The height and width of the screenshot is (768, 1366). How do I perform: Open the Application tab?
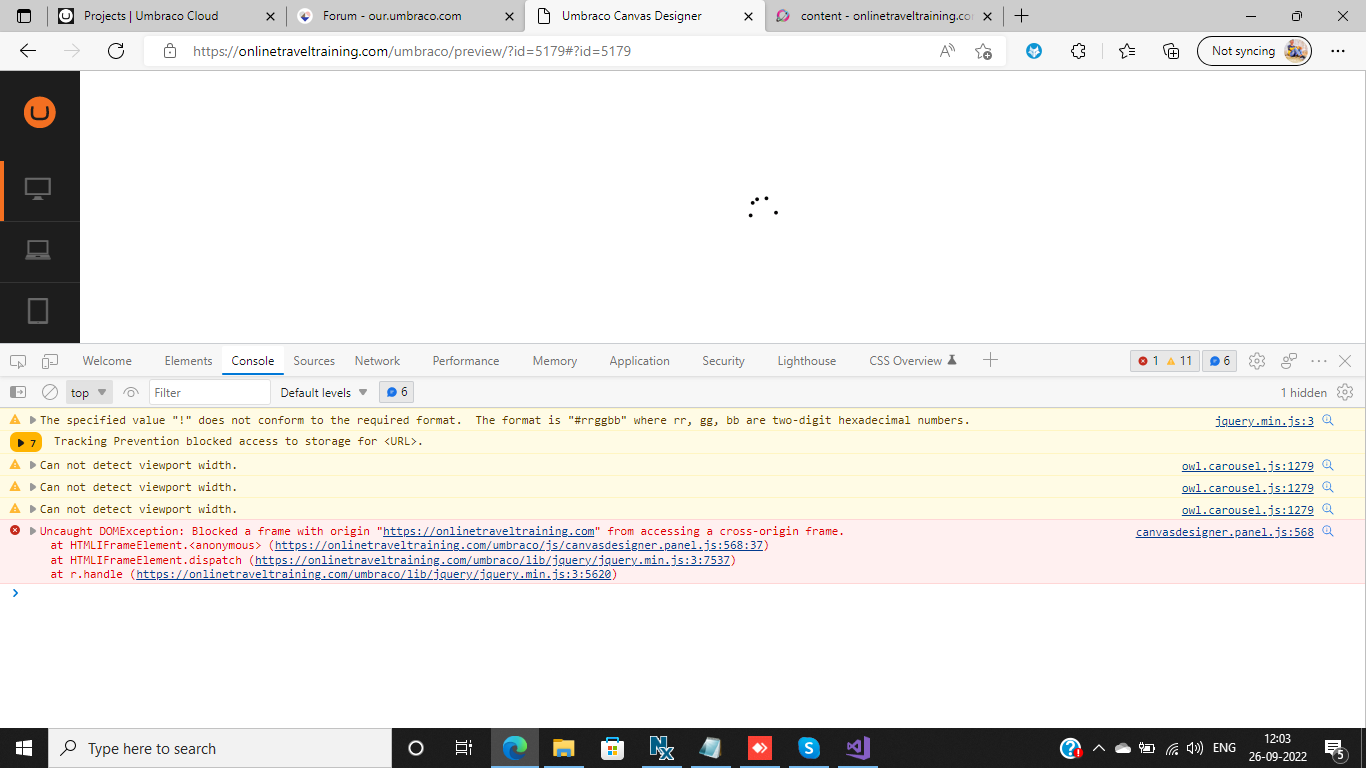(x=639, y=361)
